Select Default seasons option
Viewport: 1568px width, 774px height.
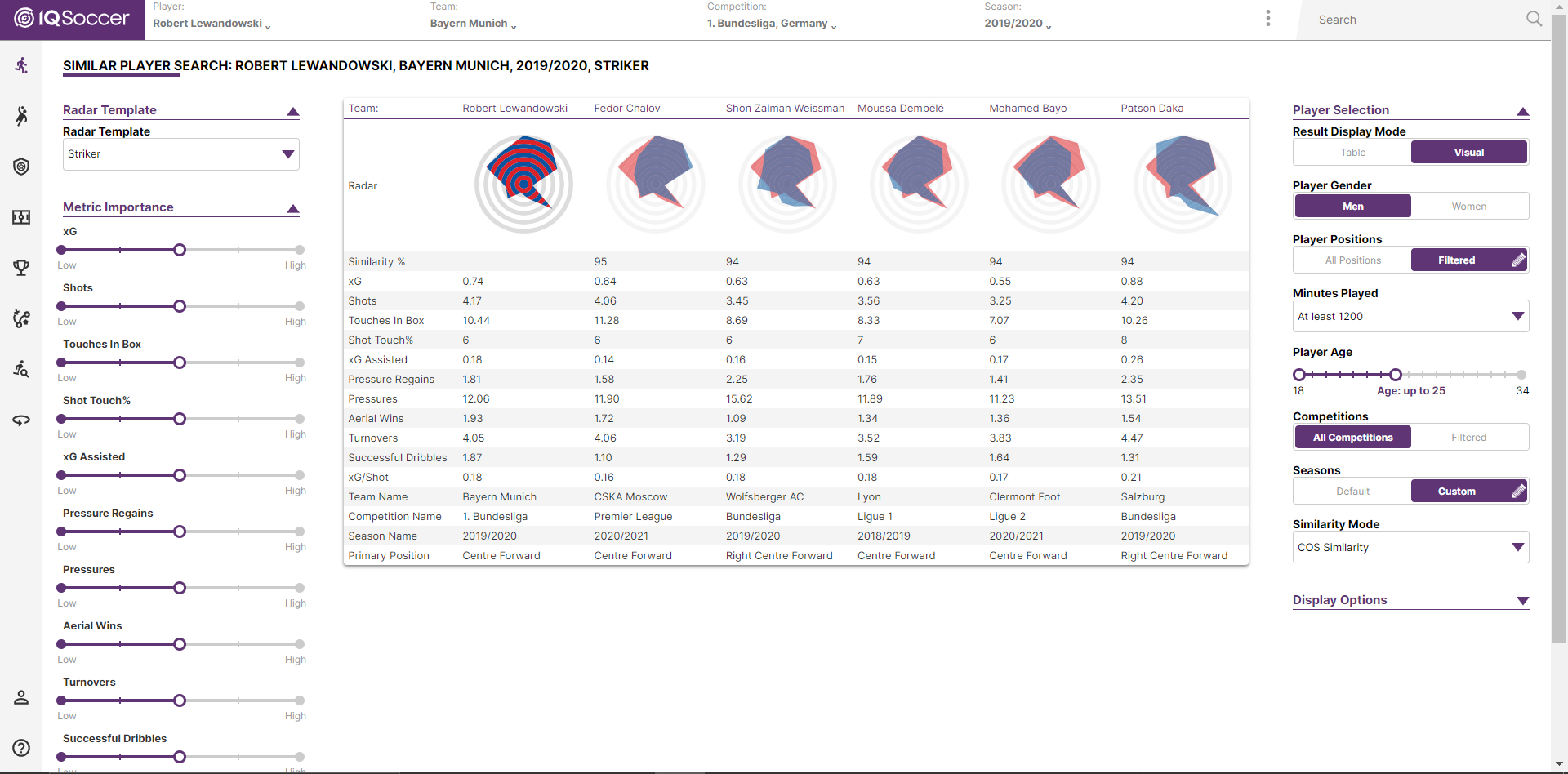[1352, 492]
